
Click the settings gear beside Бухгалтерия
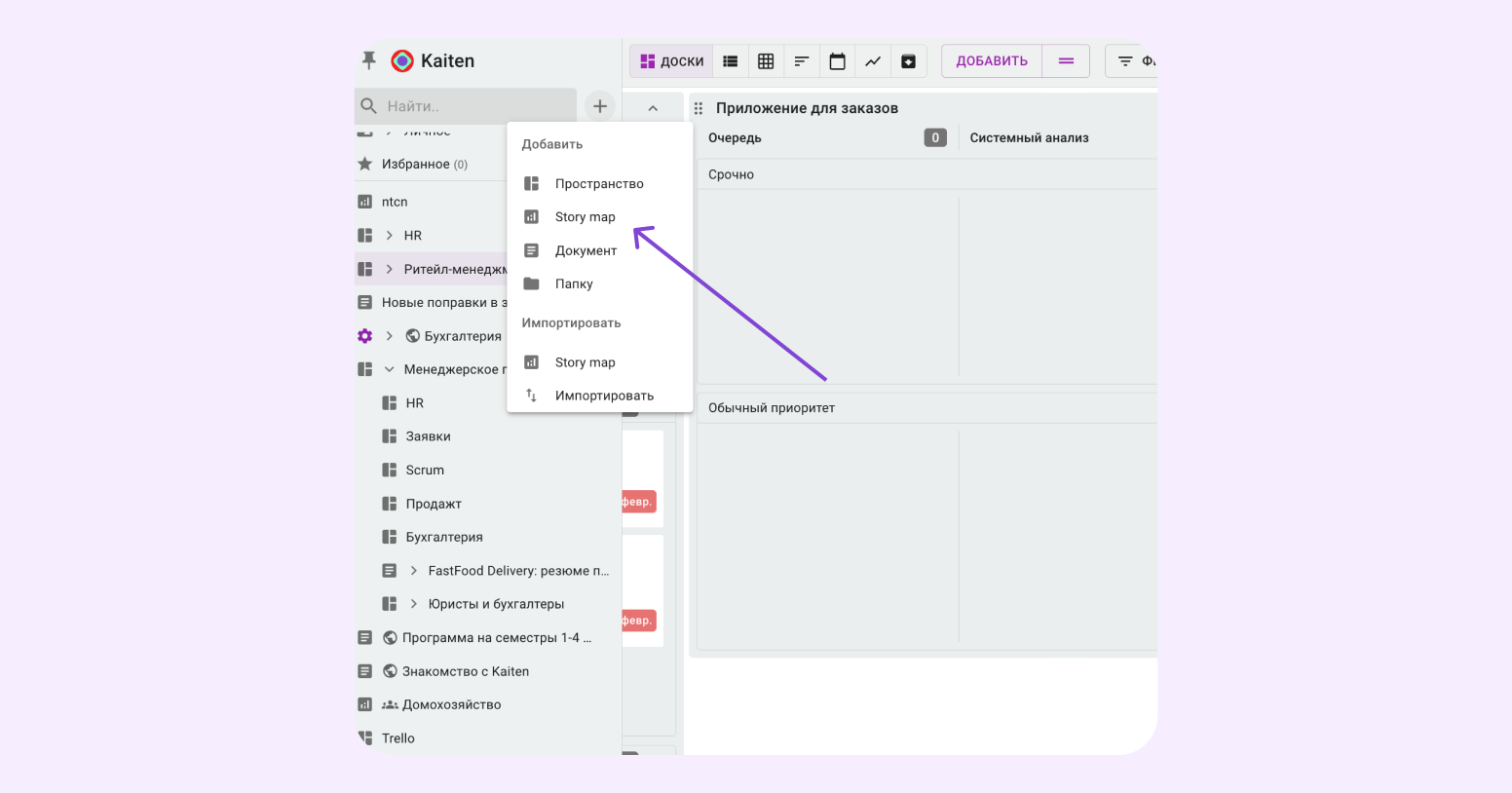click(x=364, y=335)
